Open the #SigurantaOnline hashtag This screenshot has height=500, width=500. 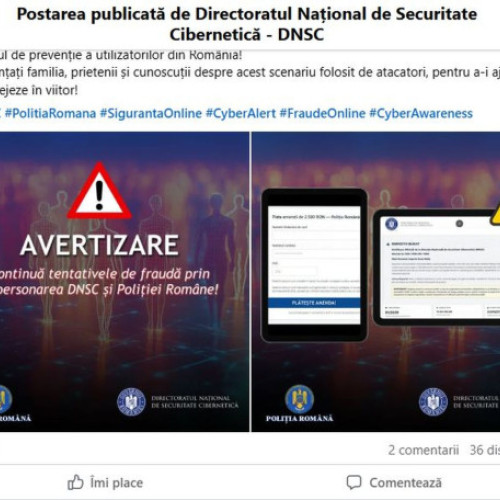click(x=151, y=113)
